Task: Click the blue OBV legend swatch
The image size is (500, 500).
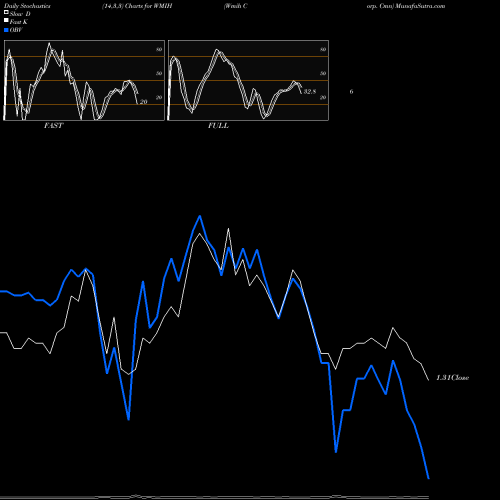Action: 6,30
